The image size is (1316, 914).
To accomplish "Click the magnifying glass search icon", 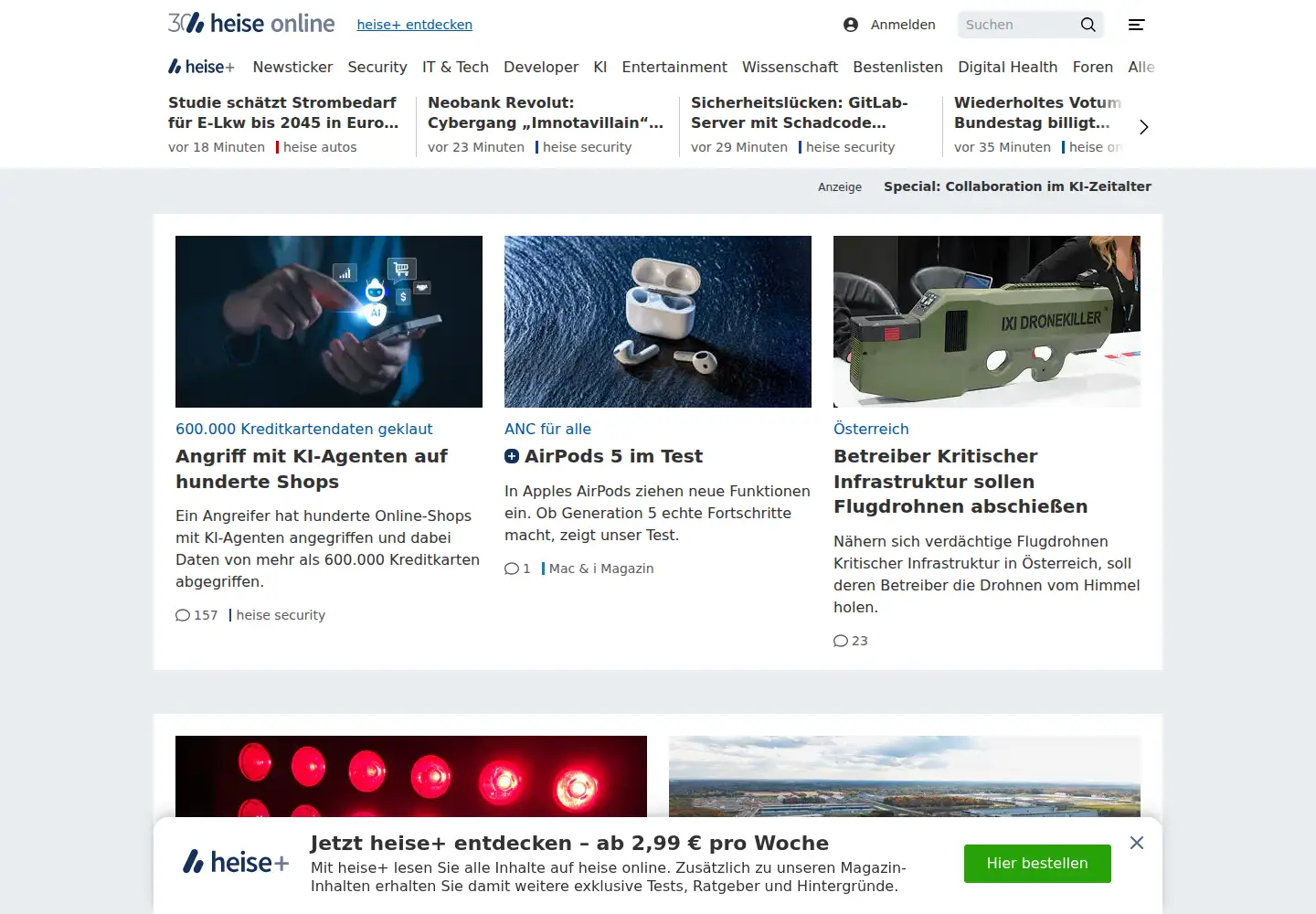I will click(1088, 25).
